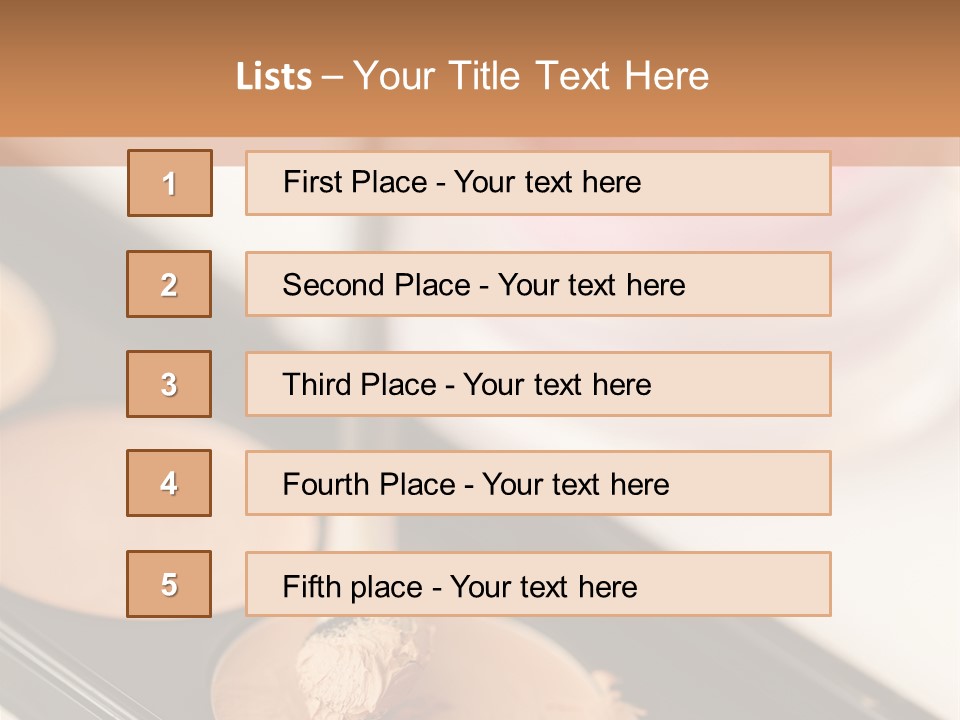The width and height of the screenshot is (960, 720).
Task: Click the number 1 box
Action: click(x=169, y=183)
